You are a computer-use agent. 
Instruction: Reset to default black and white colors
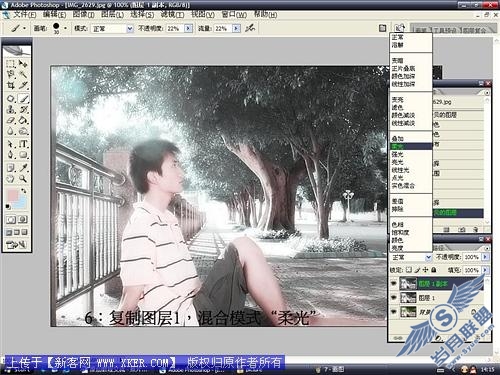8,207
